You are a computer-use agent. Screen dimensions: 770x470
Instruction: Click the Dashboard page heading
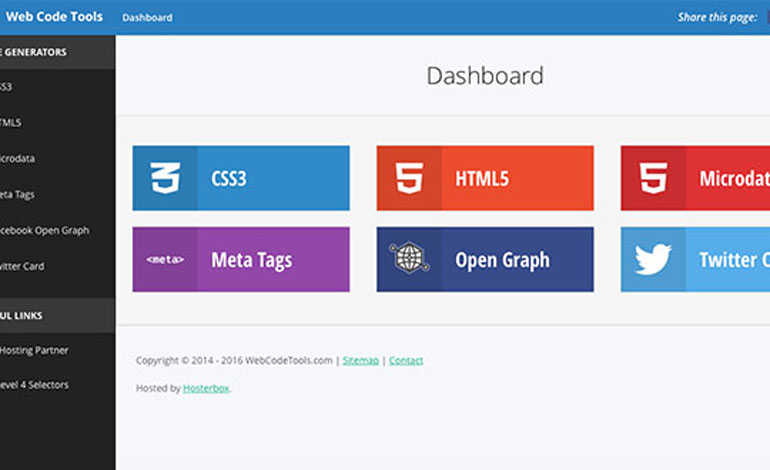pos(485,76)
